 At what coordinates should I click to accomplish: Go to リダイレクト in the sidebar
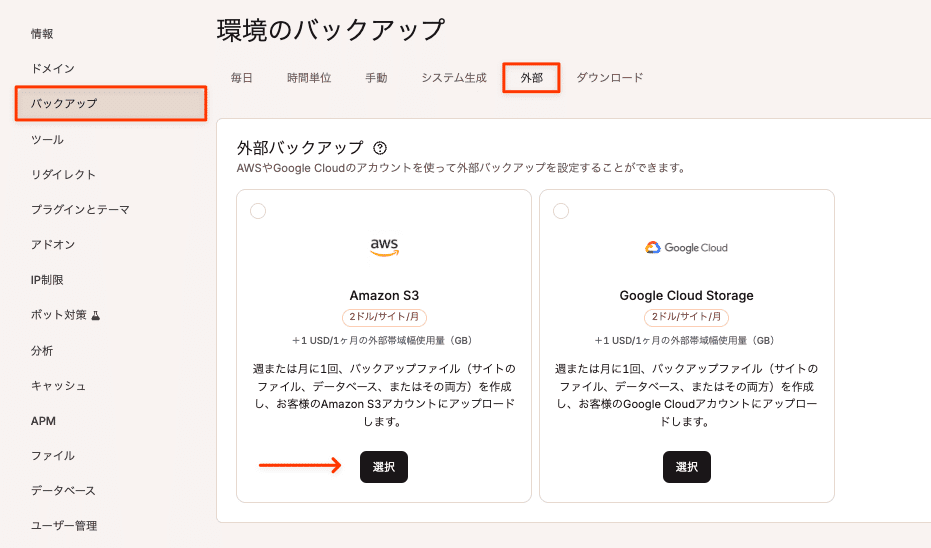tap(63, 175)
